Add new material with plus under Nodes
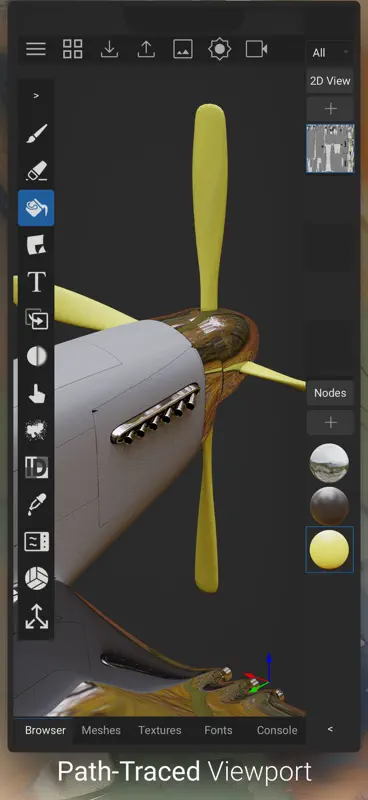The width and height of the screenshot is (368, 800). [330, 422]
